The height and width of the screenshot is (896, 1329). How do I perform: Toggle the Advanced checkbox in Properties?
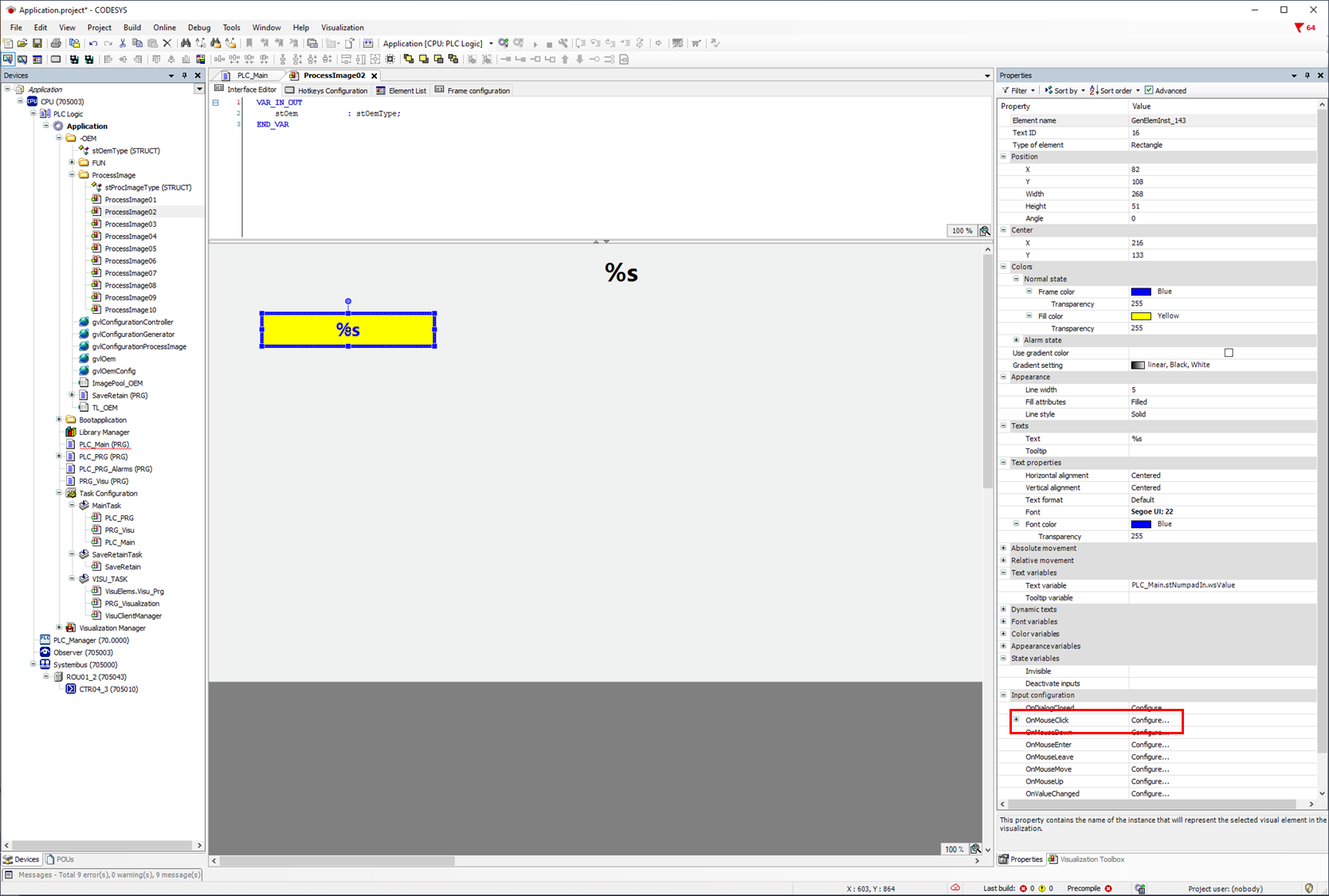(x=1149, y=91)
